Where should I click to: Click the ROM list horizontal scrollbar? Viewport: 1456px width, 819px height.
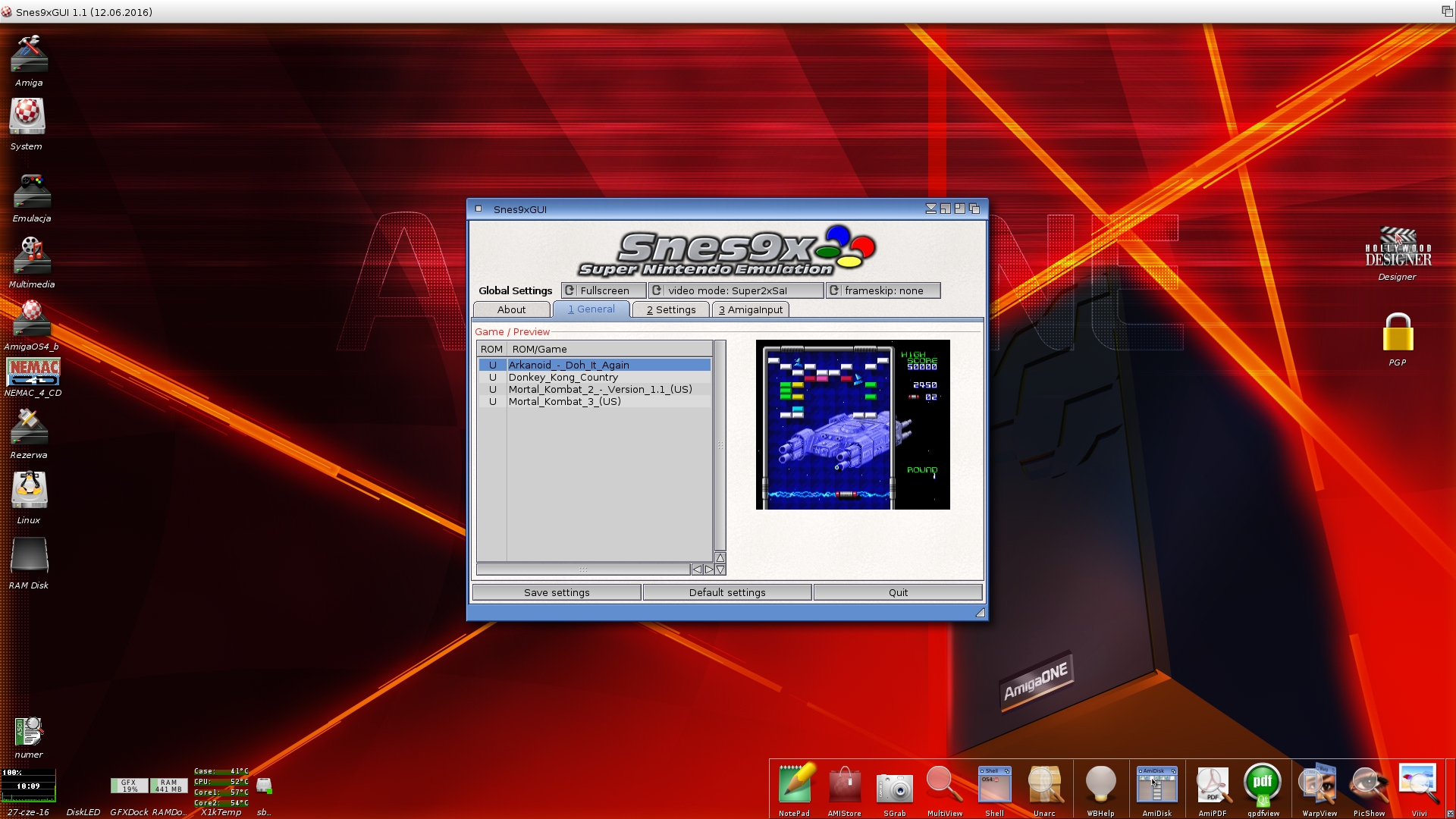tap(582, 570)
